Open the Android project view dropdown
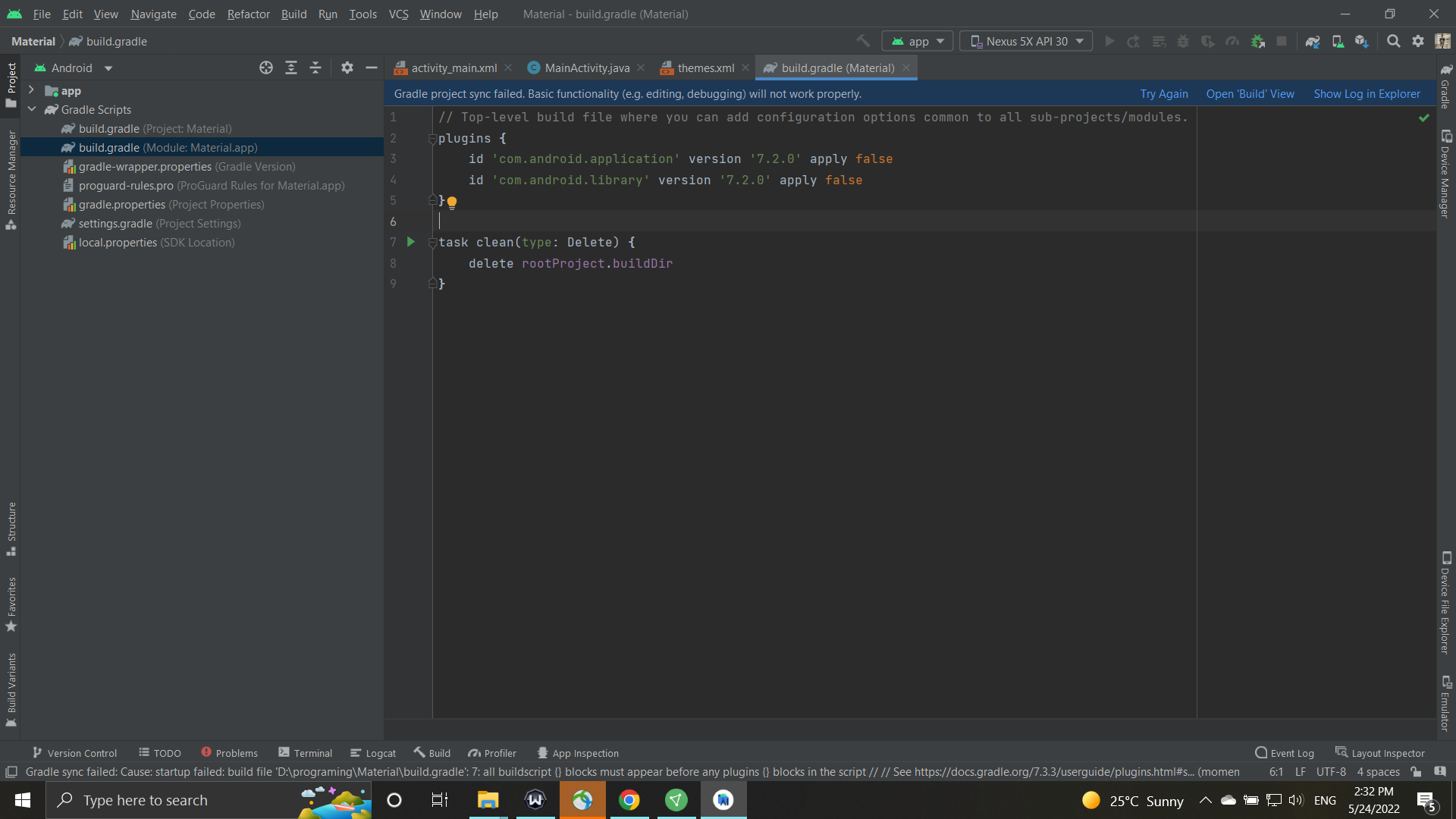The width and height of the screenshot is (1456, 819). click(x=74, y=67)
